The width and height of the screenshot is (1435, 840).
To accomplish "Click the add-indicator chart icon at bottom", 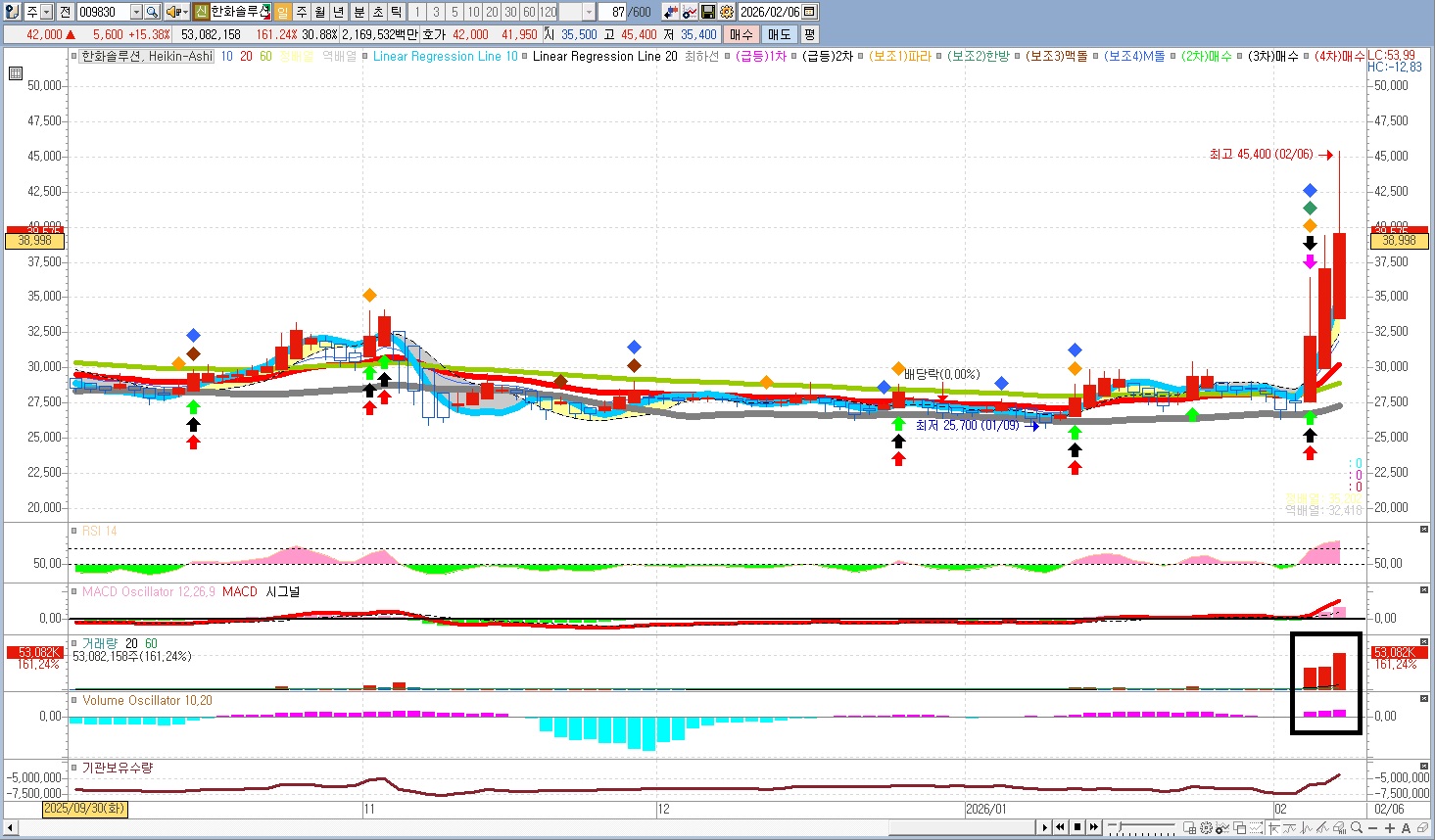I will (x=1222, y=828).
